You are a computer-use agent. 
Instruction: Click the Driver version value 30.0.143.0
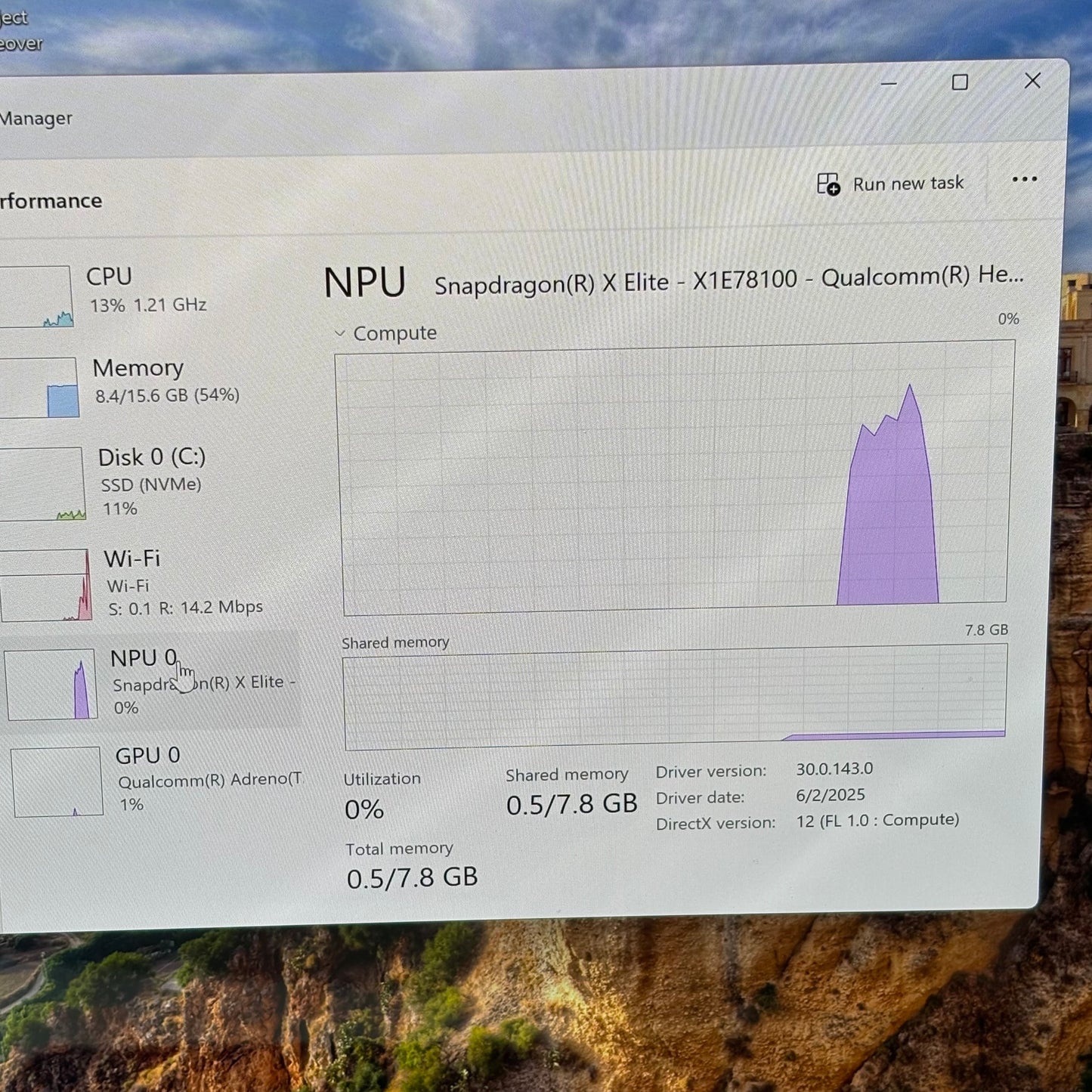point(834,769)
